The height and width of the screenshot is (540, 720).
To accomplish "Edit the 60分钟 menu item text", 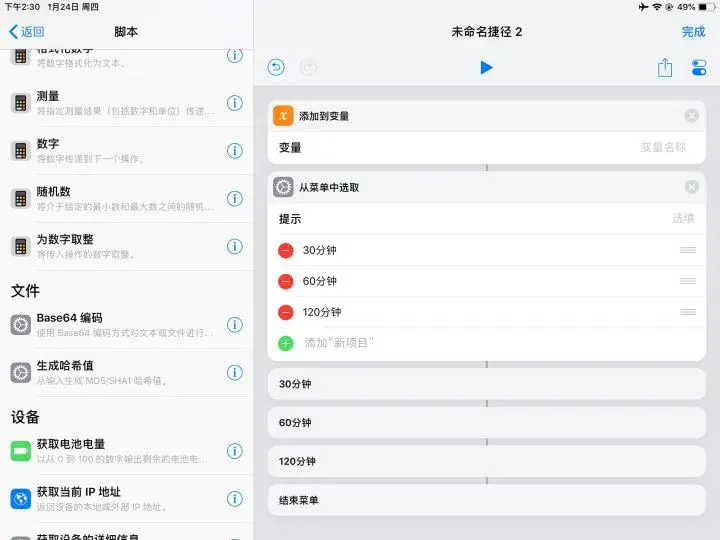I will coord(320,281).
